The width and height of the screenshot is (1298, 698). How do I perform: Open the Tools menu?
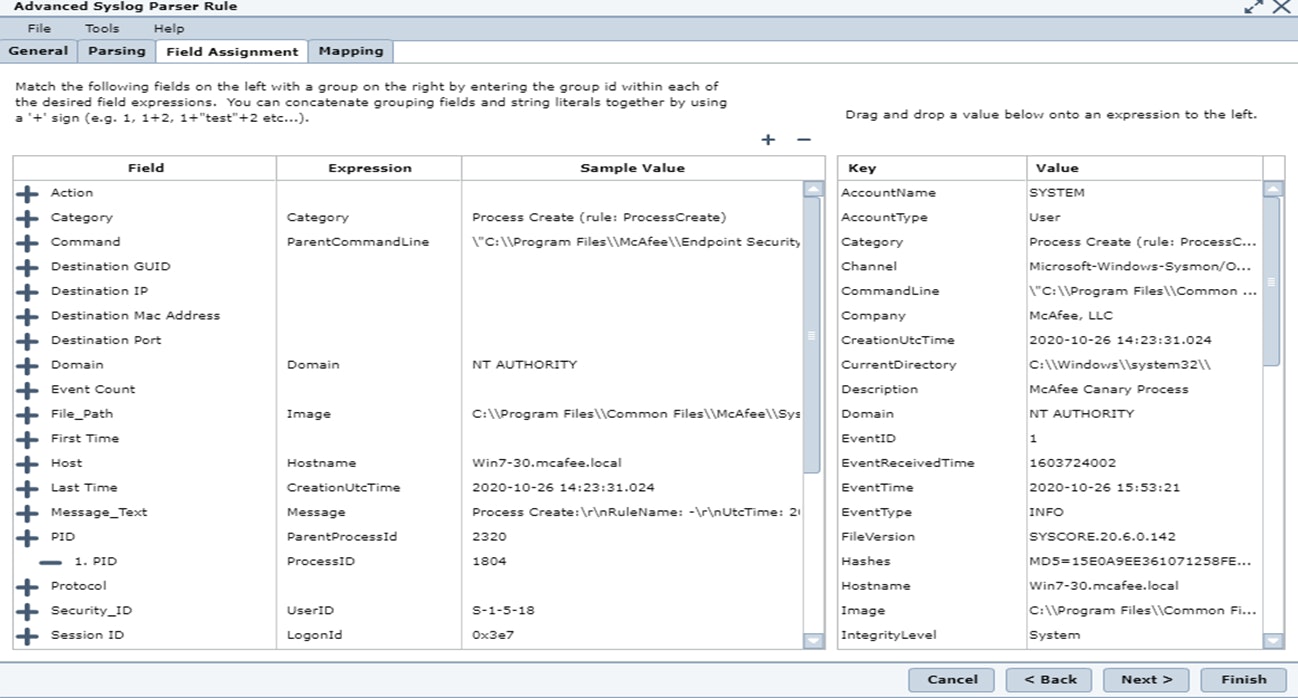(102, 29)
